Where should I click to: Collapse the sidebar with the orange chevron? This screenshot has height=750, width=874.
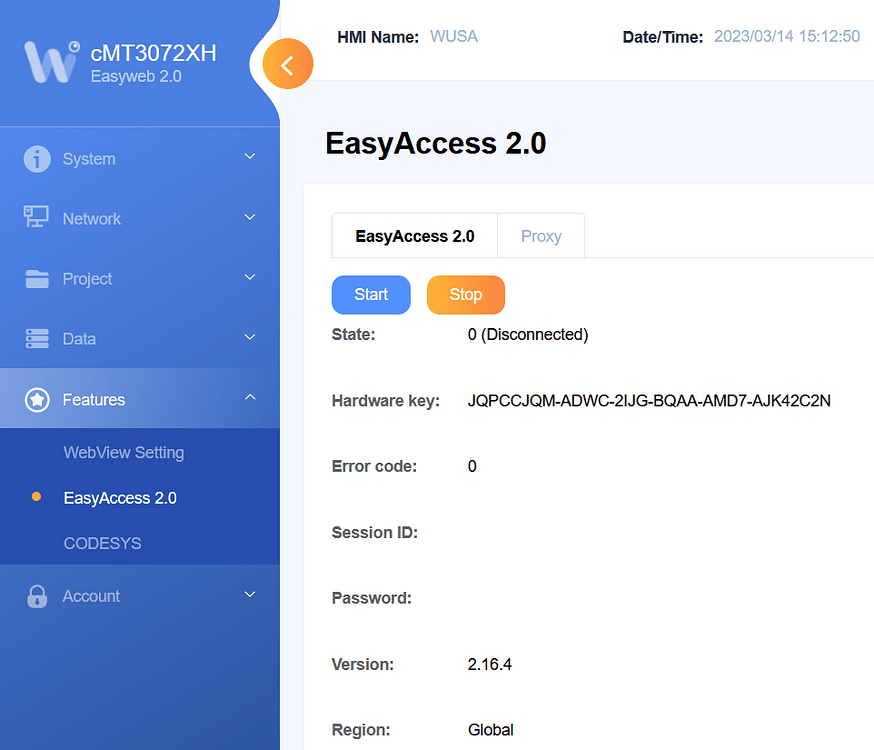tap(287, 63)
